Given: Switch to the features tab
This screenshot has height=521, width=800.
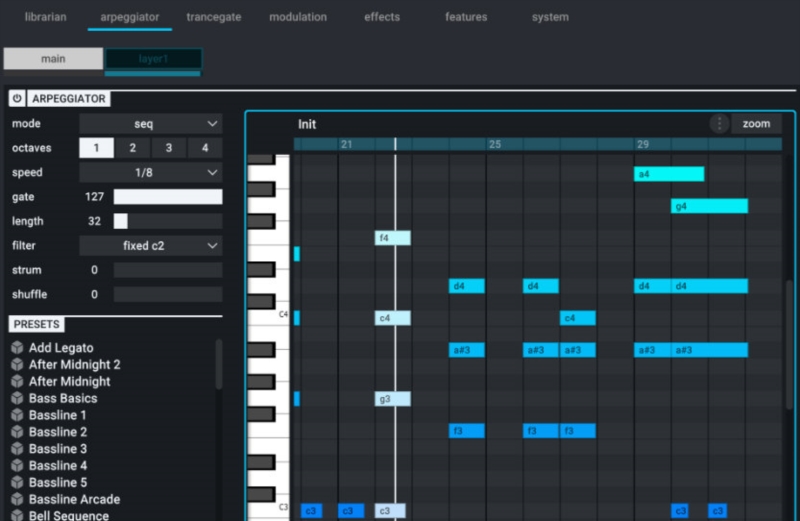Looking at the screenshot, I should pos(466,17).
